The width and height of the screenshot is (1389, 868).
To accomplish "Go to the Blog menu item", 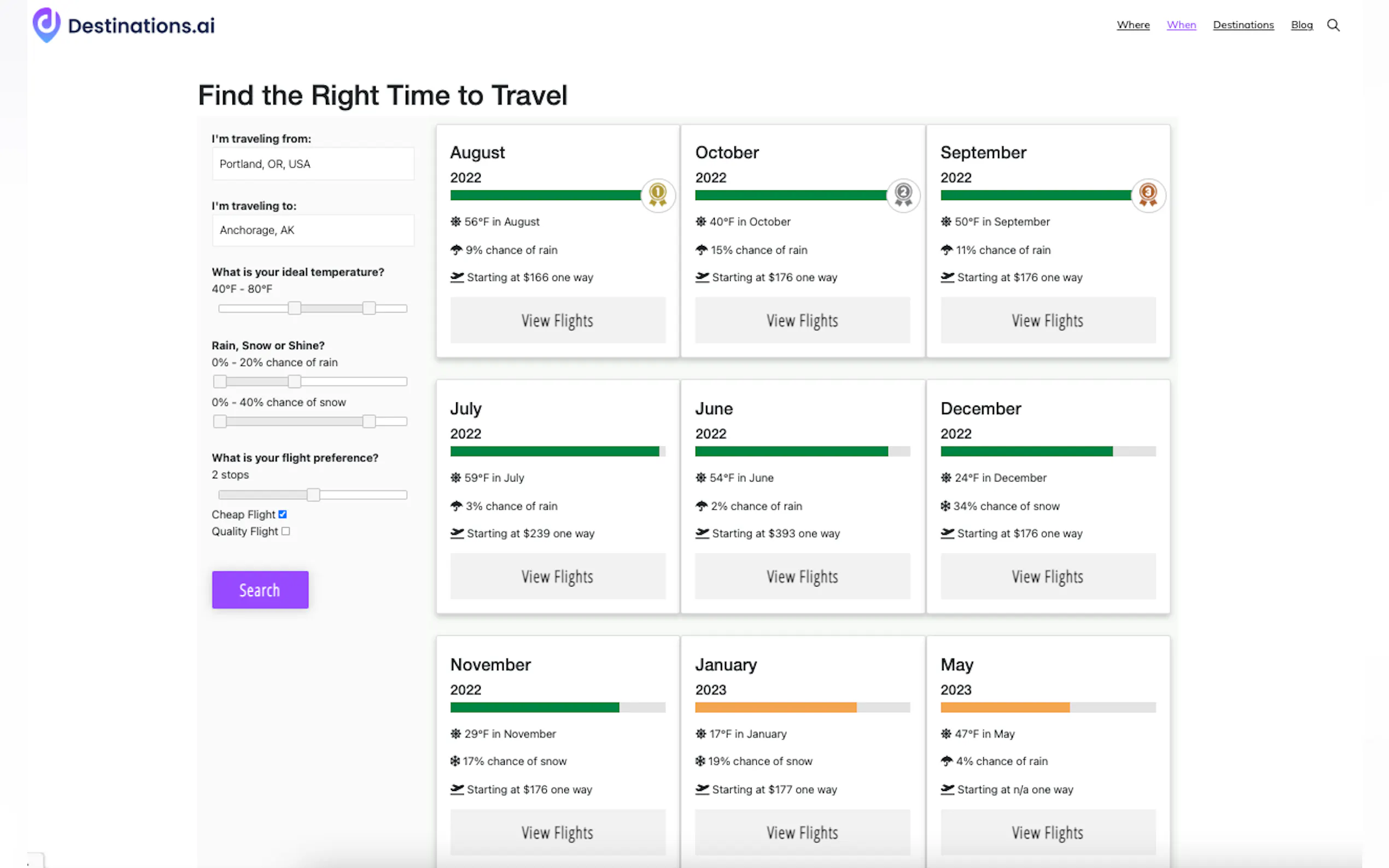I will tap(1301, 25).
